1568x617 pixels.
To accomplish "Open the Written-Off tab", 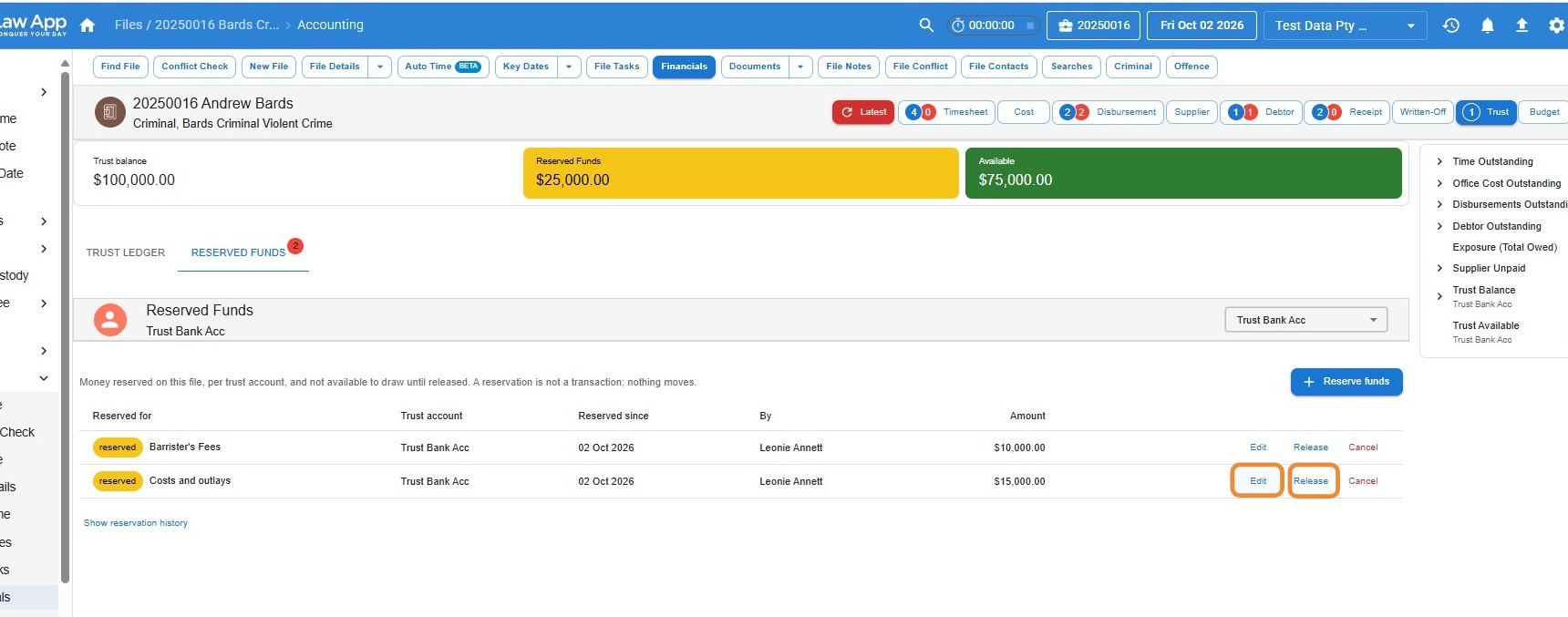I will [x=1422, y=112].
